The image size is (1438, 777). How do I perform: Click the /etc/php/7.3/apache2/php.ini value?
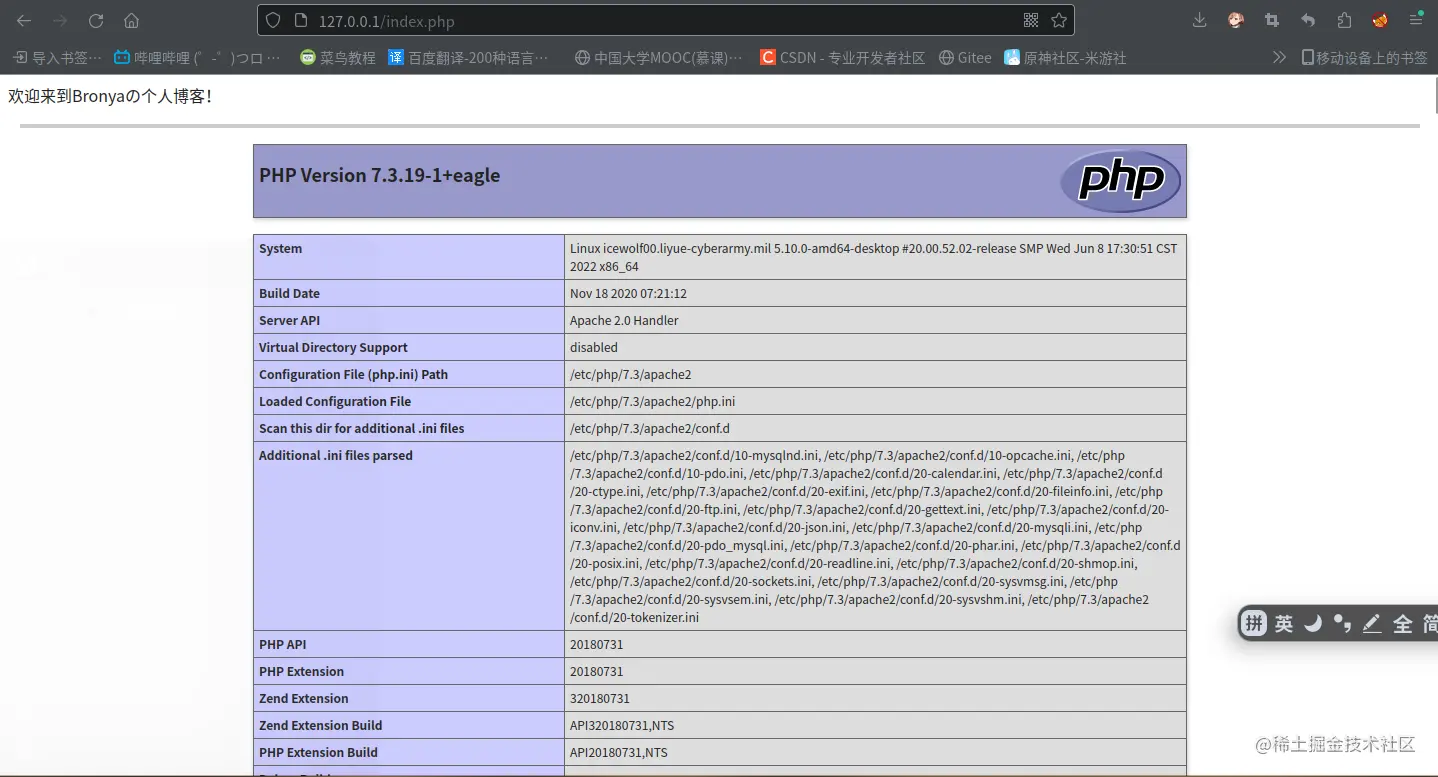click(x=652, y=402)
